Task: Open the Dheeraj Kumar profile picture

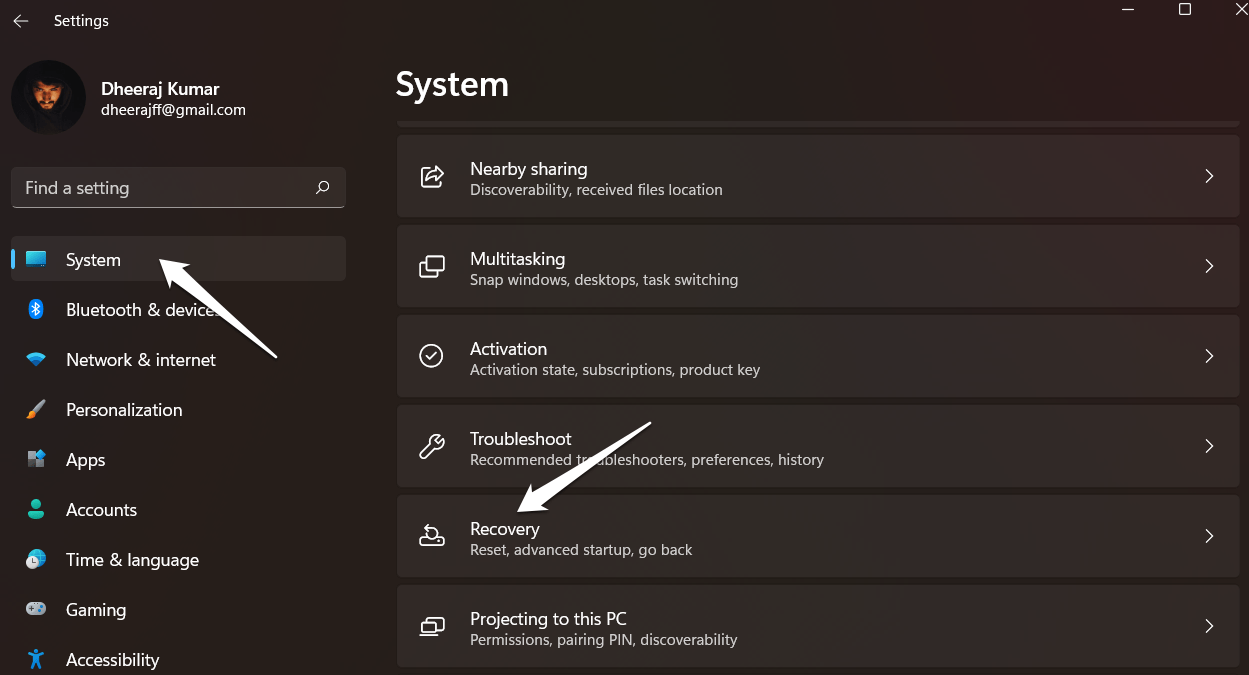Action: tap(48, 97)
